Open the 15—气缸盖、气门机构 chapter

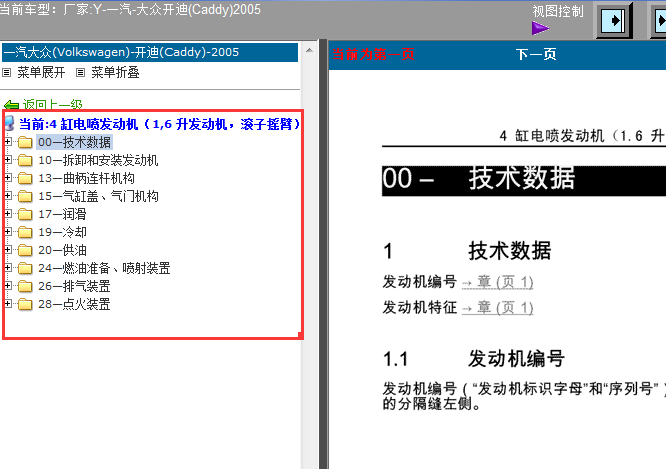click(98, 196)
